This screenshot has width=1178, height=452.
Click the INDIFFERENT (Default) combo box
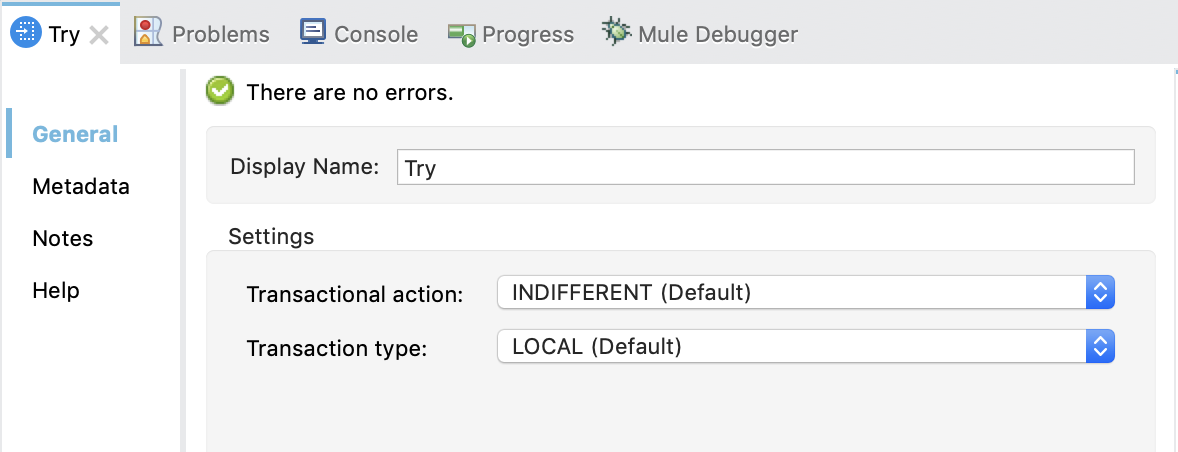pos(790,293)
